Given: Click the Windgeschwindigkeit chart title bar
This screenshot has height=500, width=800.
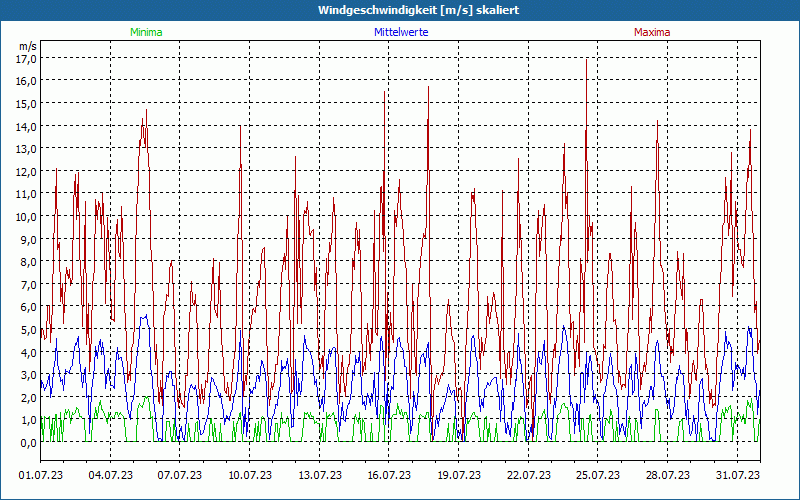Looking at the screenshot, I should point(400,10).
